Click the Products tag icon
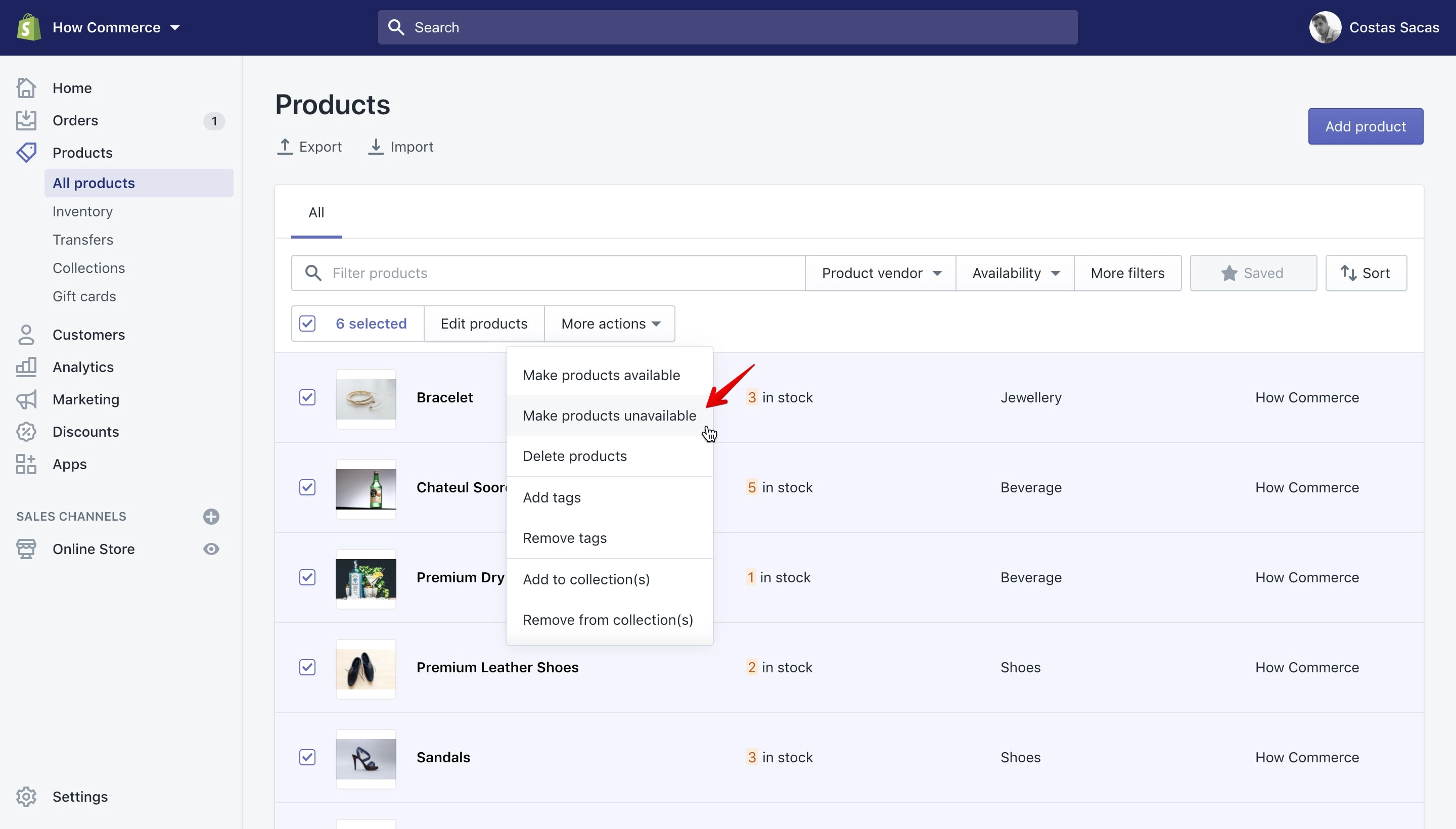The height and width of the screenshot is (829, 1456). [x=26, y=152]
